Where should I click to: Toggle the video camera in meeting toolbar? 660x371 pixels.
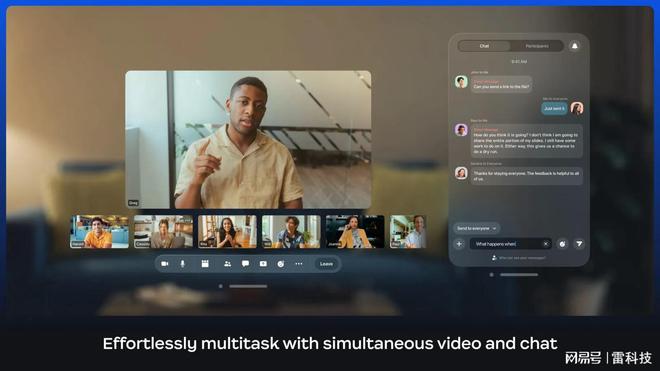click(165, 264)
